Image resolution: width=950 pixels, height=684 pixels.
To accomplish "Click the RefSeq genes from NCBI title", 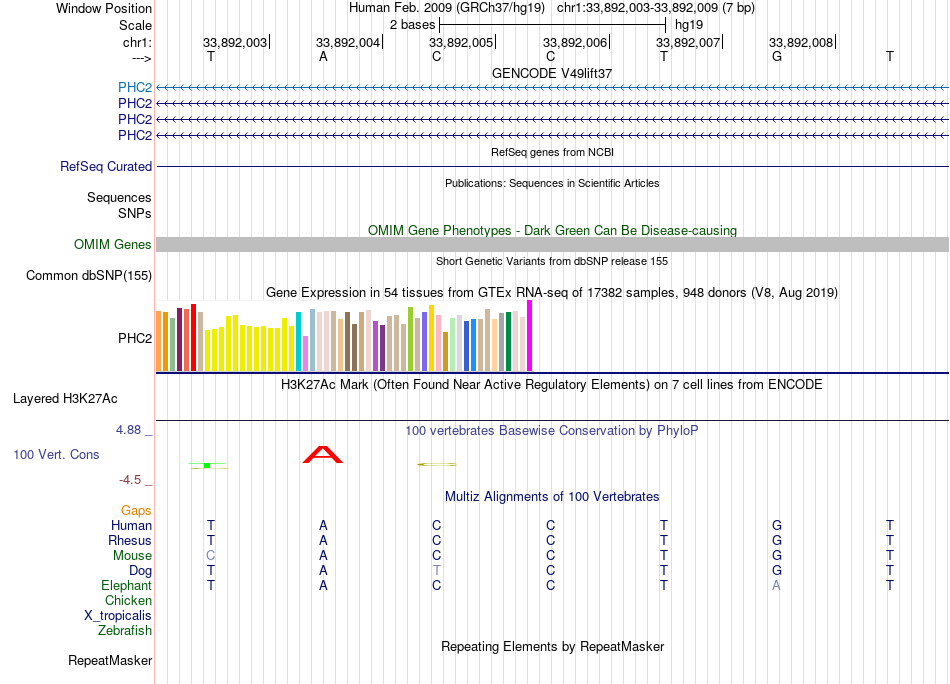I will pos(552,152).
